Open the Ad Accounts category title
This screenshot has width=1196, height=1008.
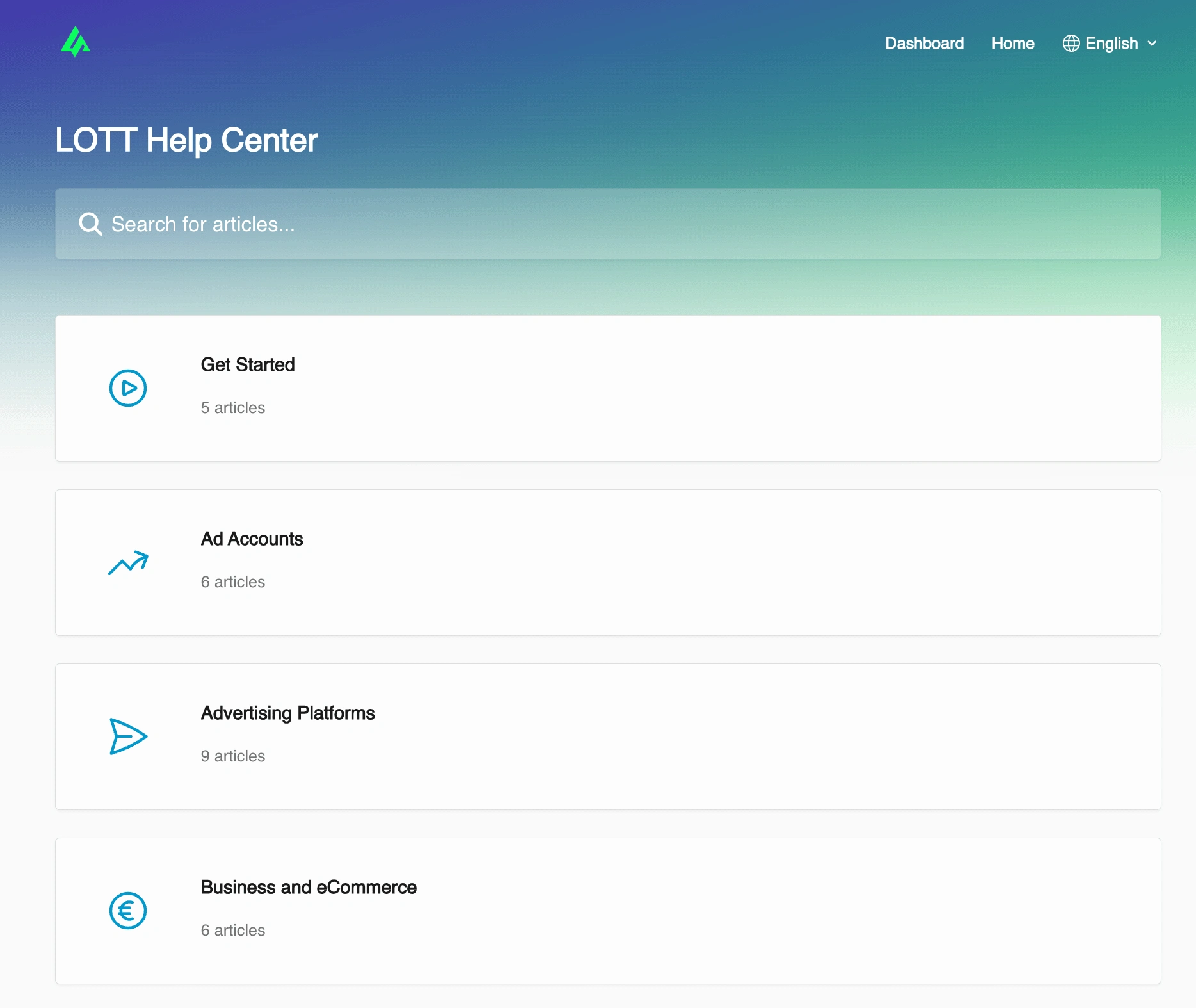252,539
